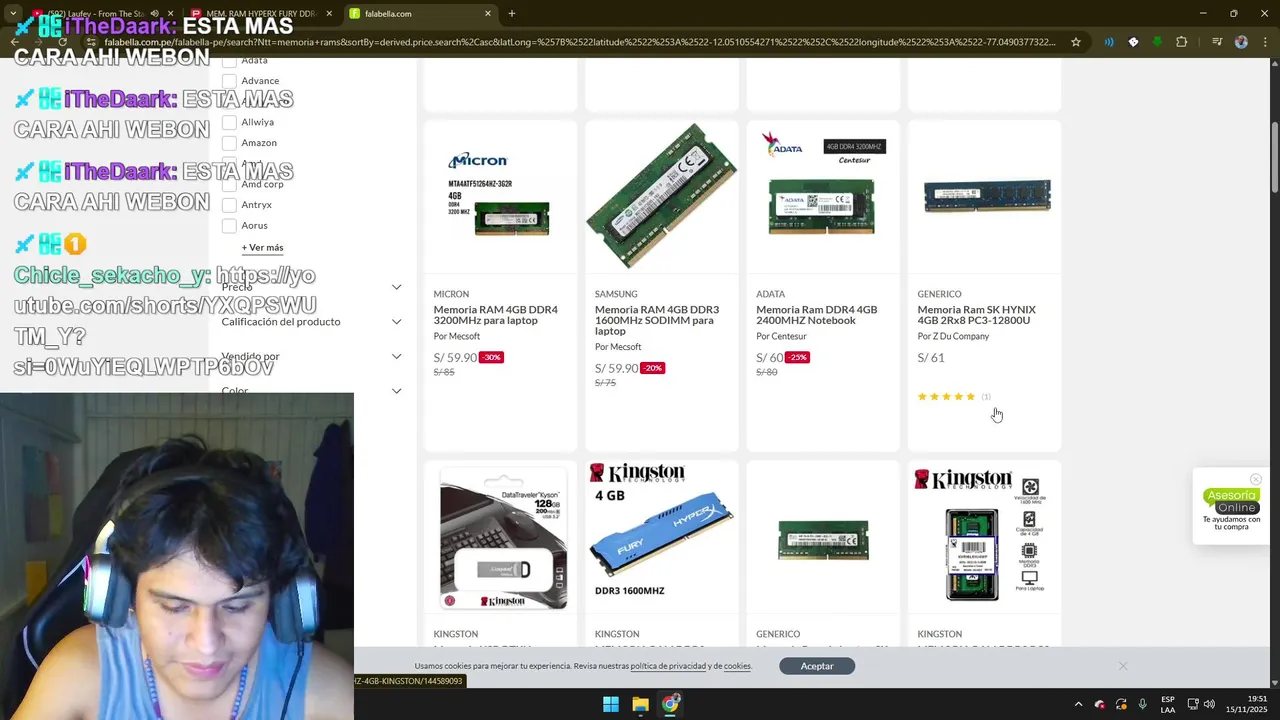Check the Amd corp brand checkbox
Image resolution: width=1280 pixels, height=720 pixels.
click(x=229, y=184)
